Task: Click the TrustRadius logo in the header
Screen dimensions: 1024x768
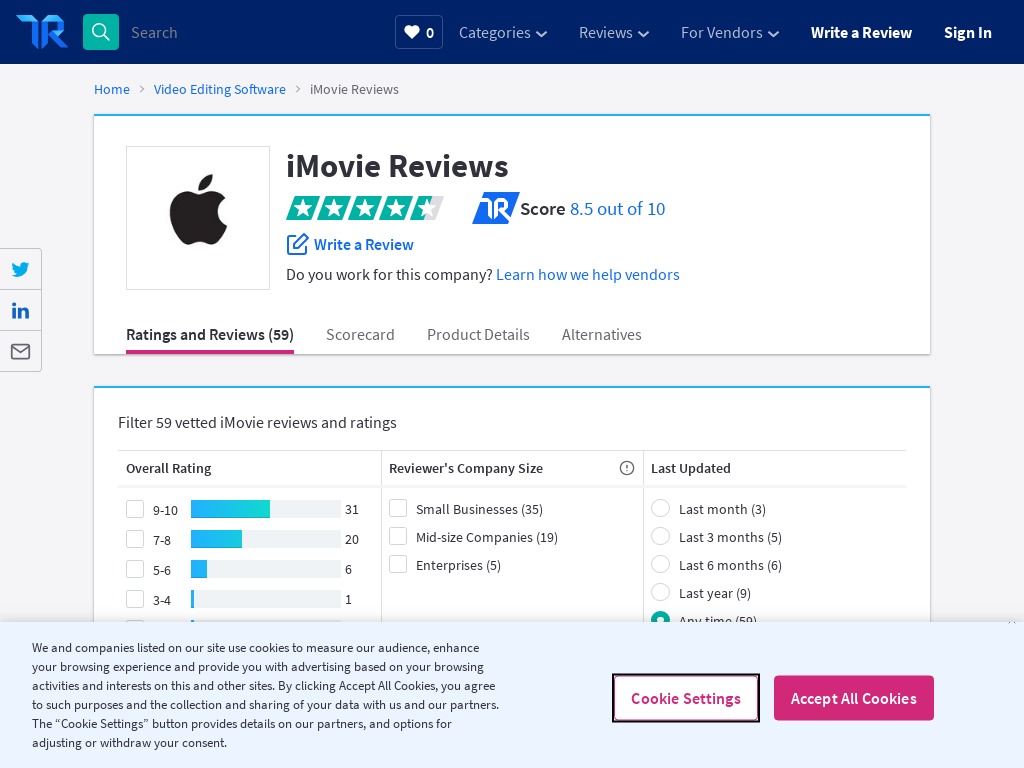Action: [42, 32]
